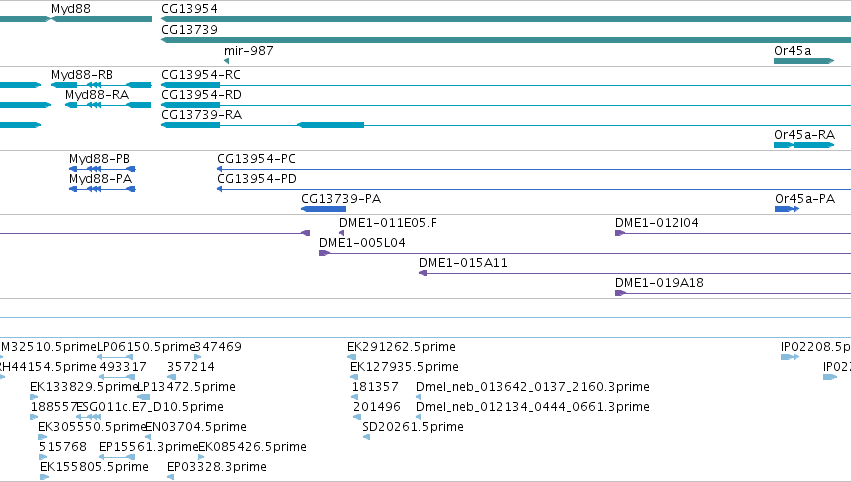
Task: Select the CG13739-PA protein feature bar
Action: pyautogui.click(x=323, y=209)
